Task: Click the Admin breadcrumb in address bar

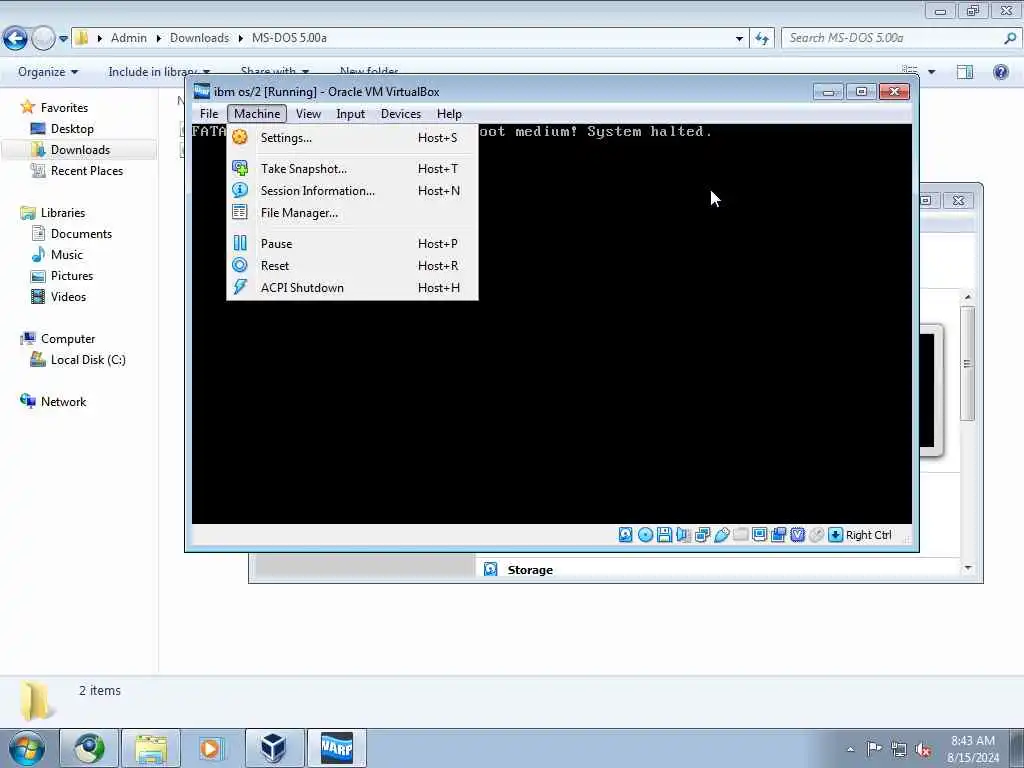Action: pos(129,38)
